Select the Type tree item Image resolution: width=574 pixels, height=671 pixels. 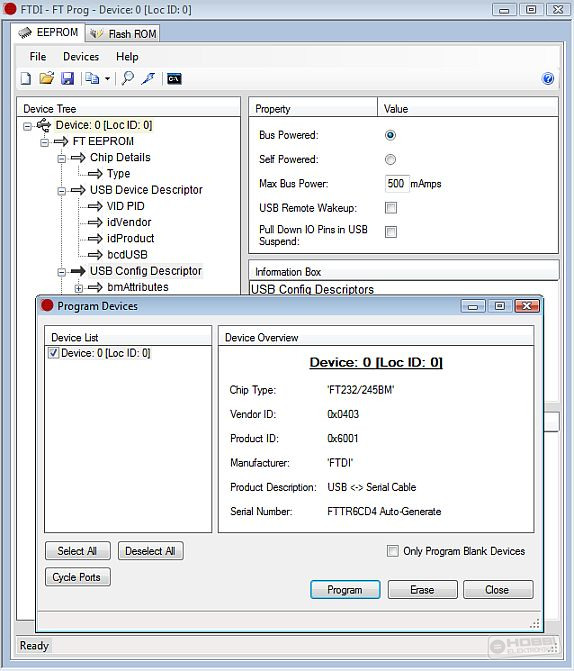pyautogui.click(x=118, y=174)
